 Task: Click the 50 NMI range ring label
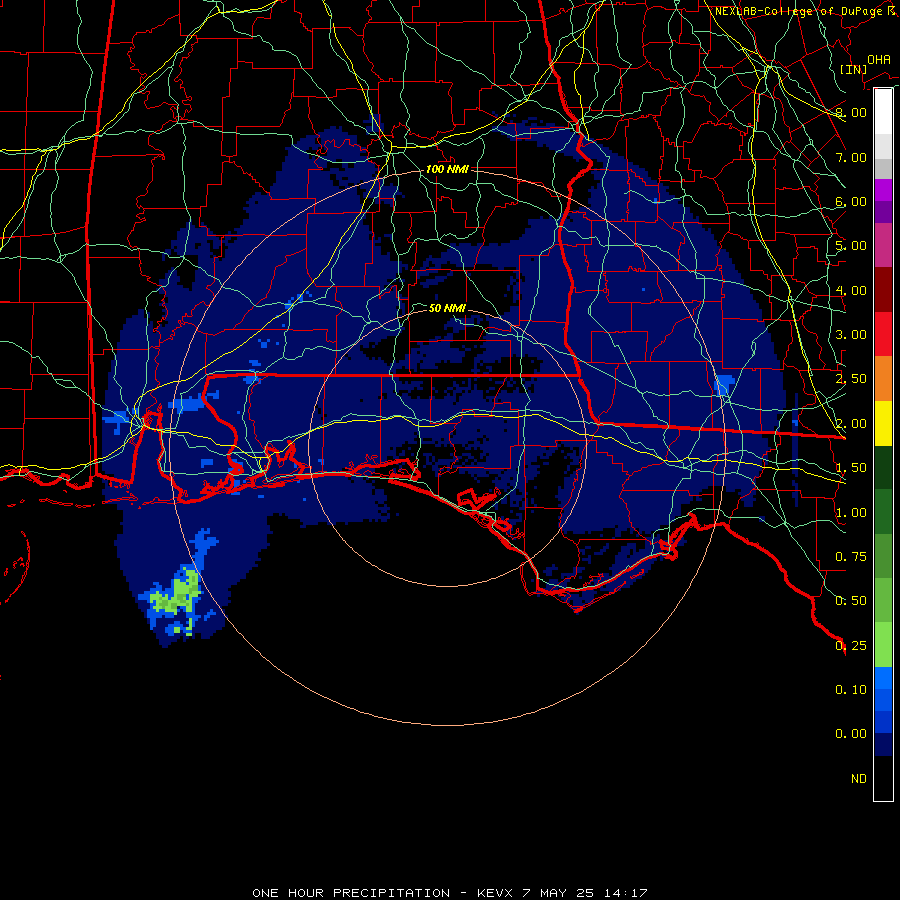(x=447, y=308)
